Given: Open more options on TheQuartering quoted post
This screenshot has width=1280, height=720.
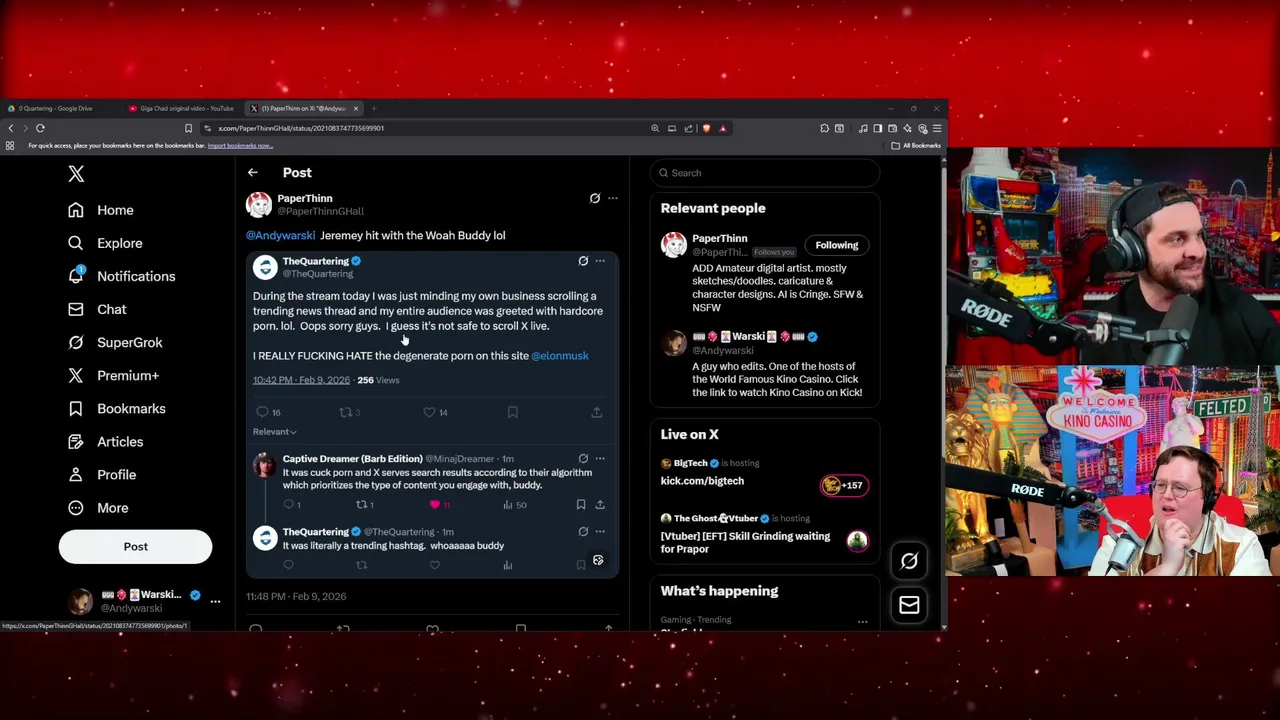Looking at the screenshot, I should 600,261.
